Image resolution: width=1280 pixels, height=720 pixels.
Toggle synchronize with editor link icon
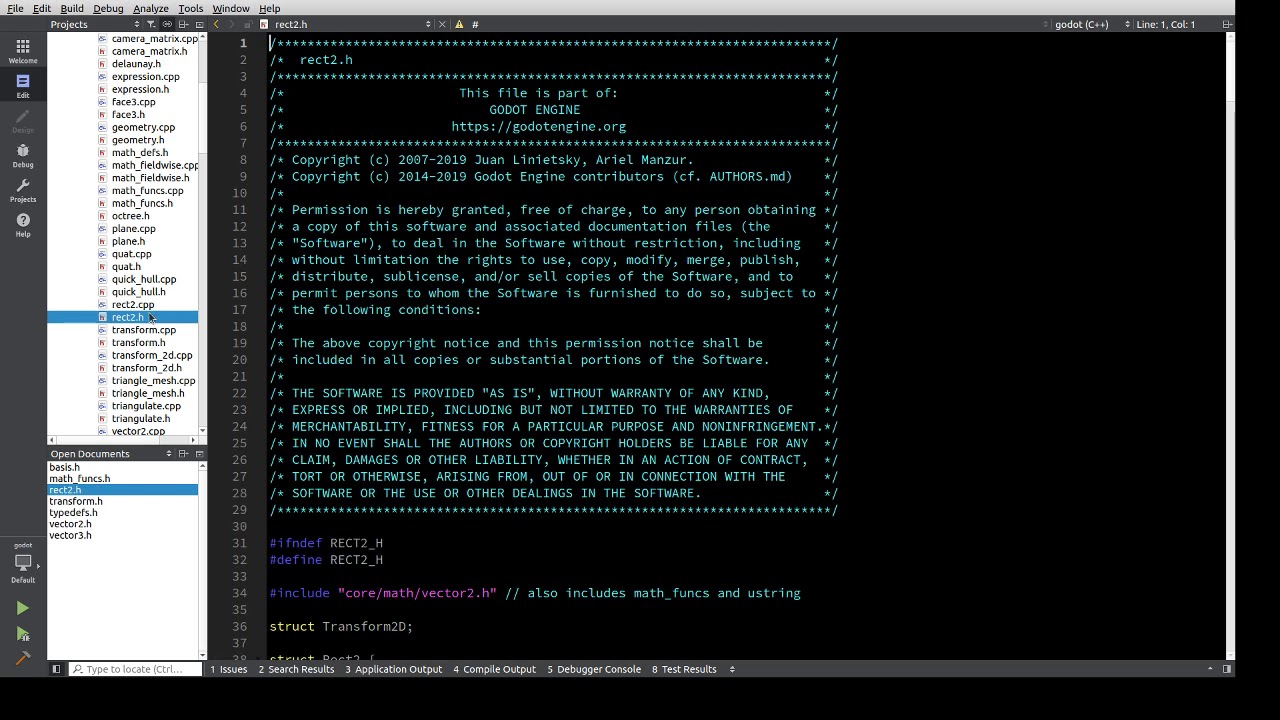(167, 24)
